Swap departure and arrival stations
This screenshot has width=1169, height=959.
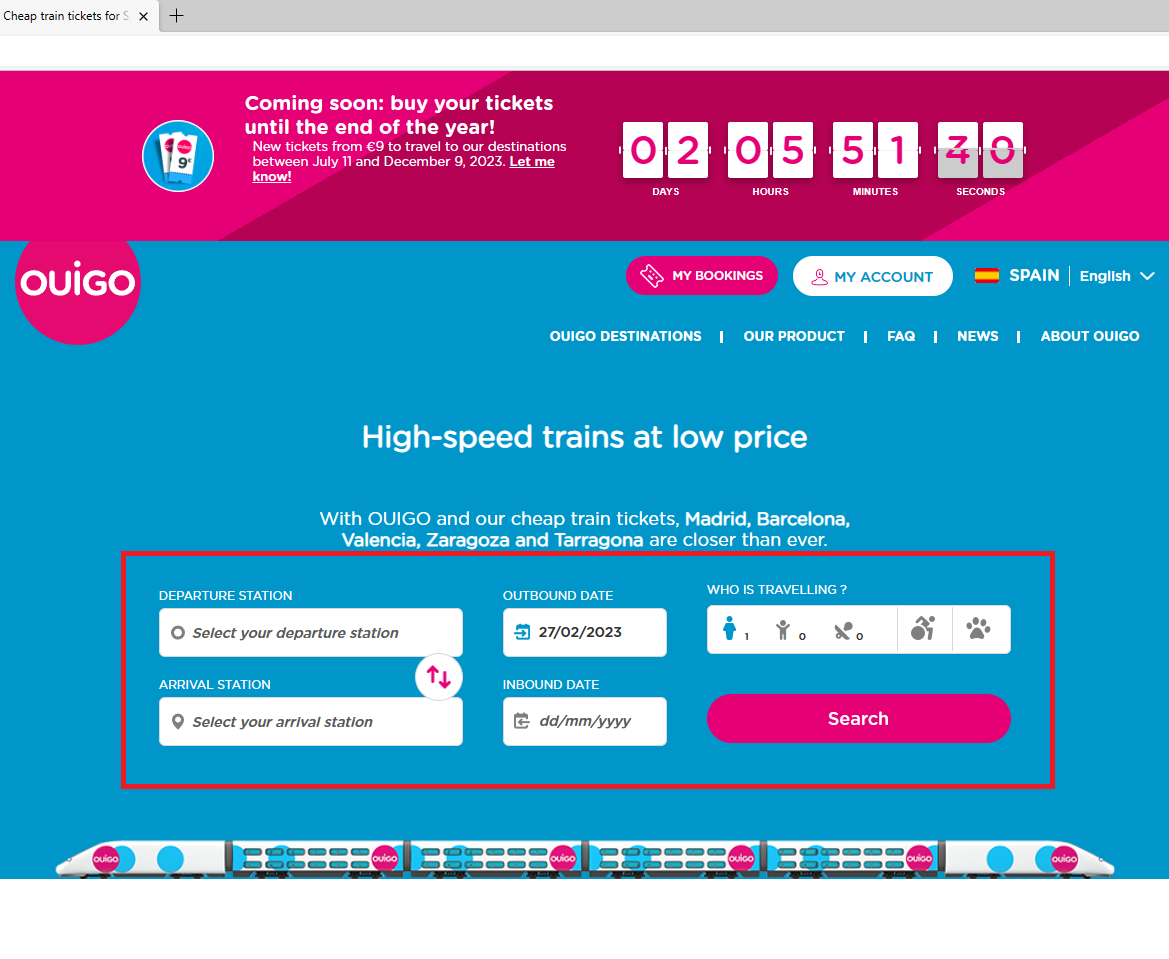[x=438, y=676]
